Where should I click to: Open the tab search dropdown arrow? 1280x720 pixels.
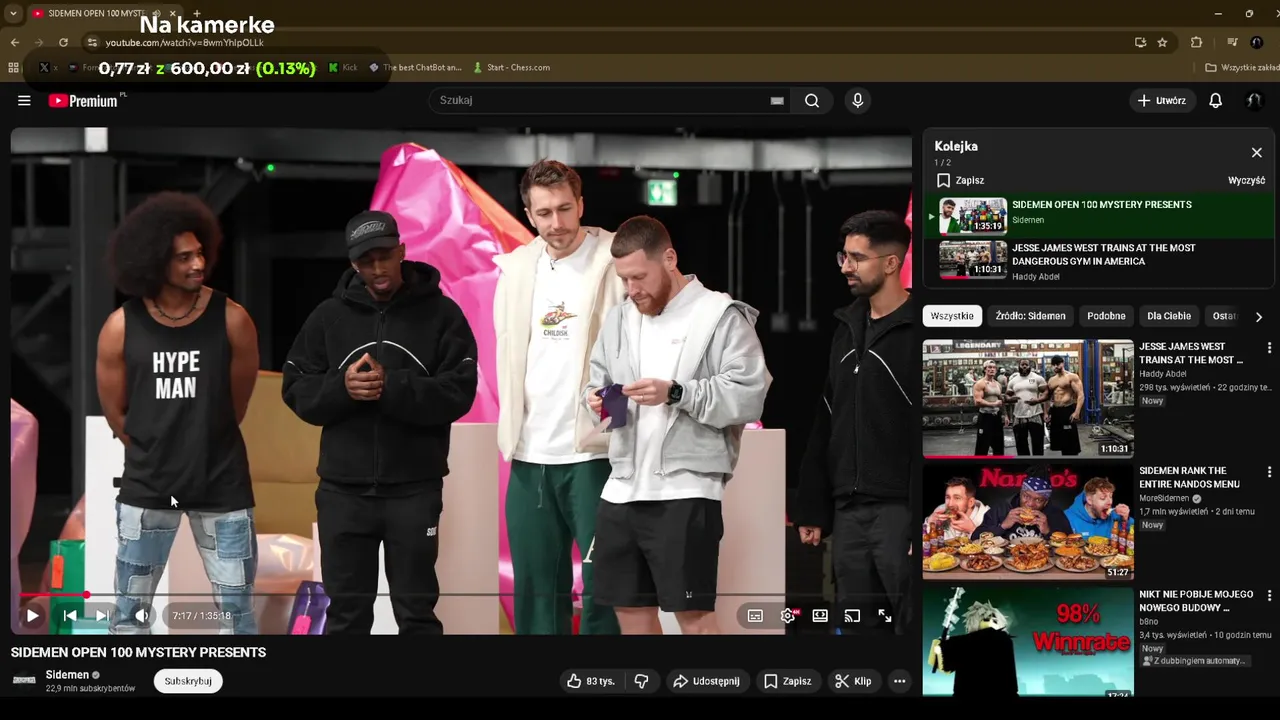13,13
